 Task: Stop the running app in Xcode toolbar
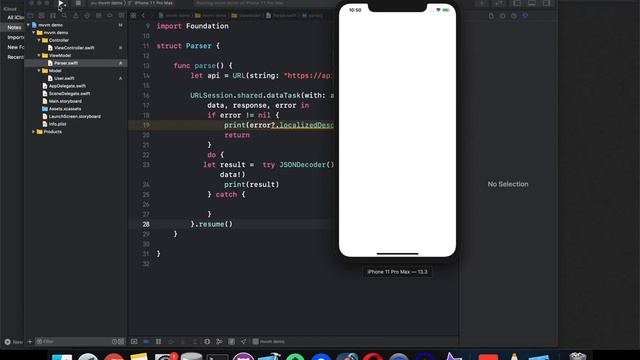coord(78,3)
